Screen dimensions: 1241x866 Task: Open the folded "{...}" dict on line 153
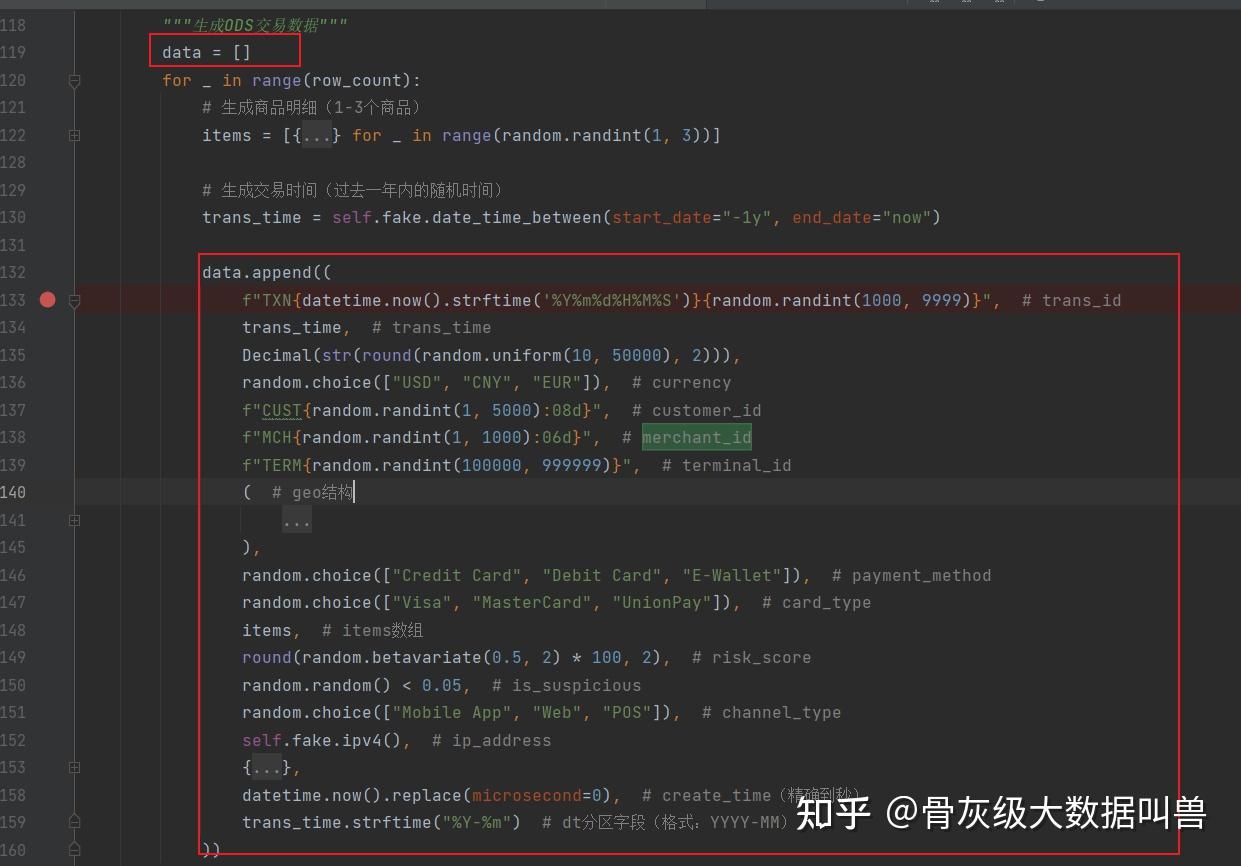[267, 767]
